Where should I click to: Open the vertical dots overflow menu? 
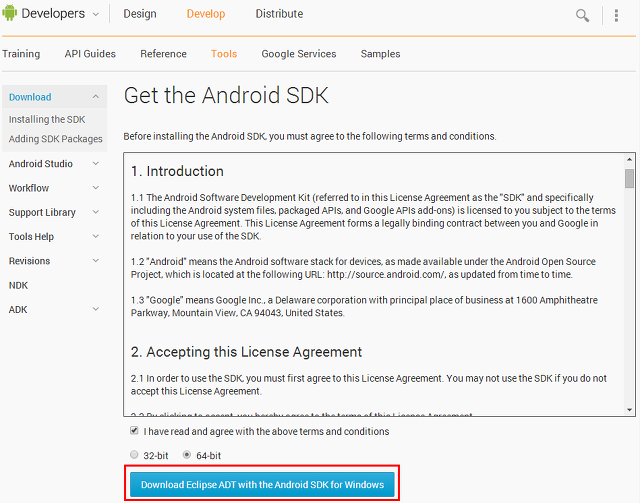point(616,16)
